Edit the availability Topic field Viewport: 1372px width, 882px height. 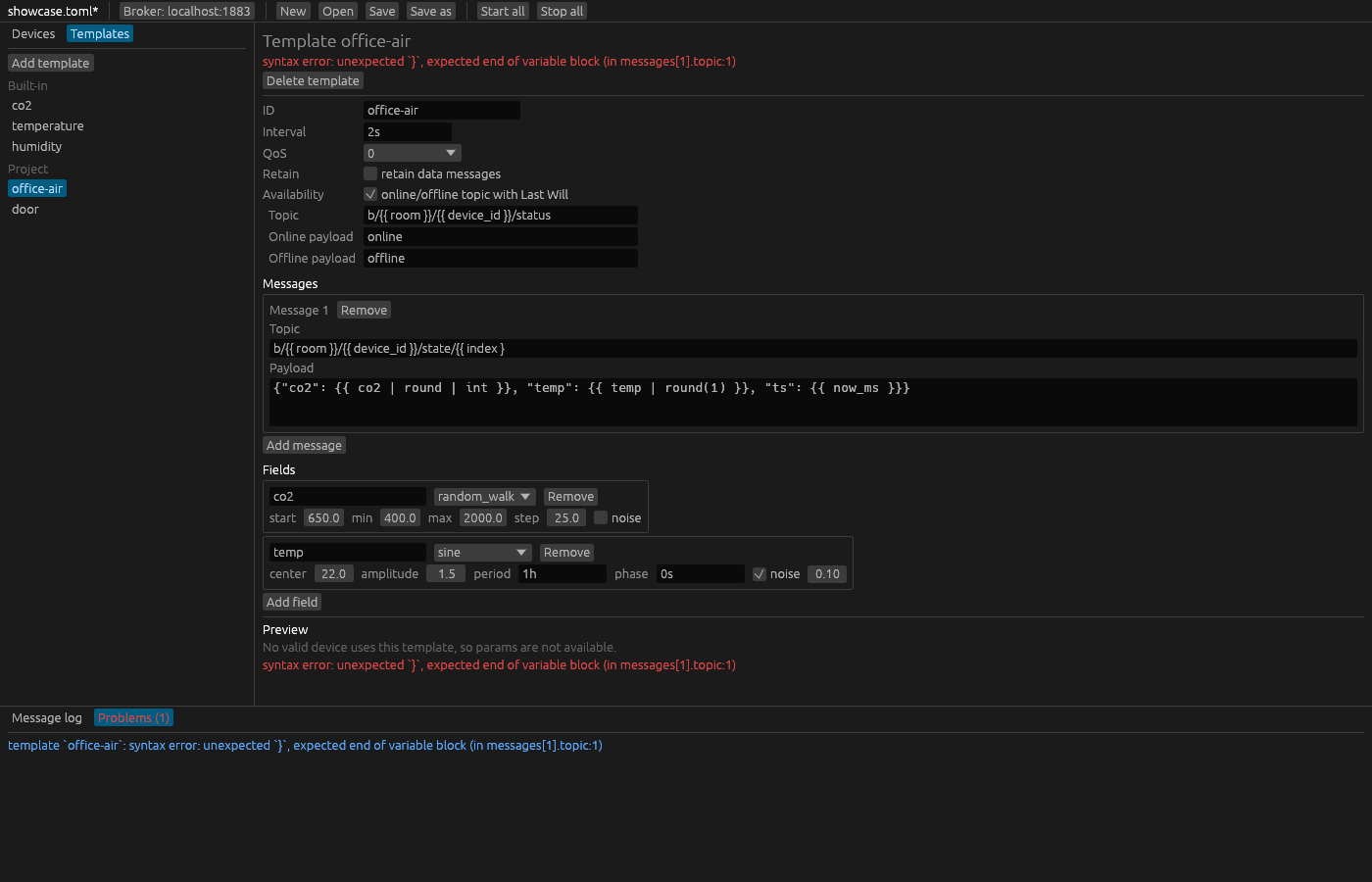(501, 215)
